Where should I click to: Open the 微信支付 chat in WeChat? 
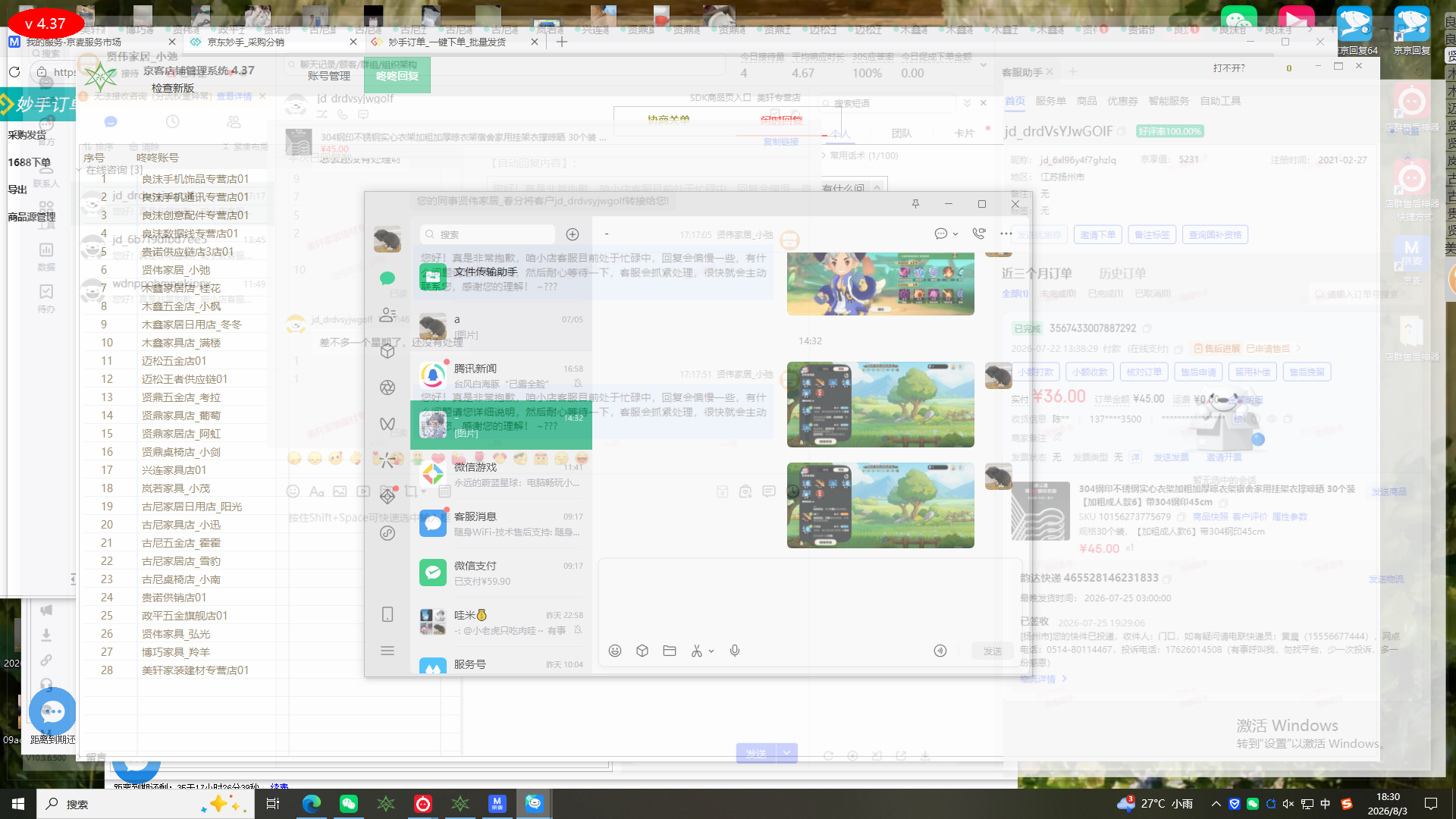(501, 573)
